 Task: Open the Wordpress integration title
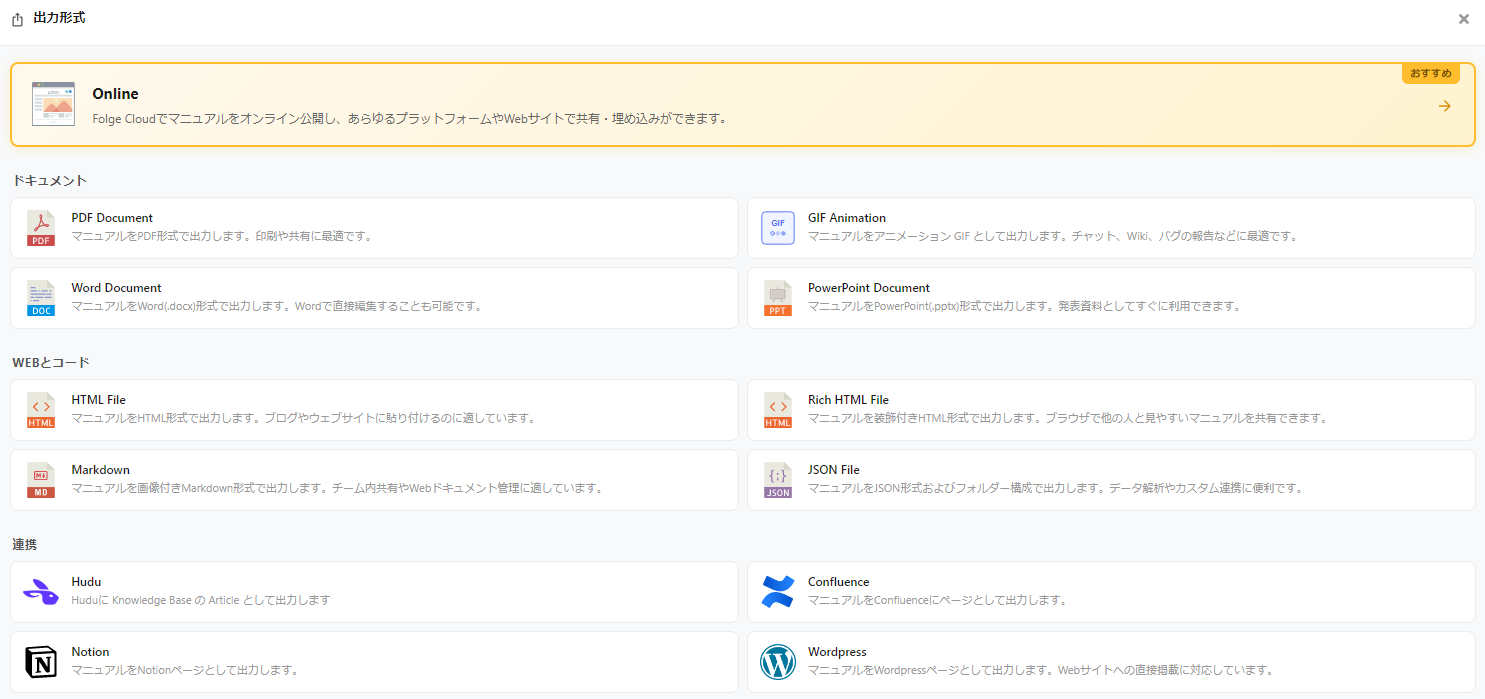[837, 652]
